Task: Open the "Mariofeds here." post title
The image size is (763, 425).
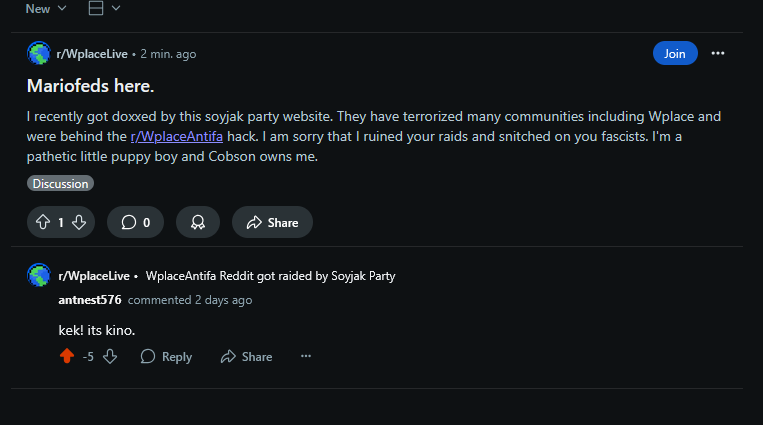Action: coord(90,85)
